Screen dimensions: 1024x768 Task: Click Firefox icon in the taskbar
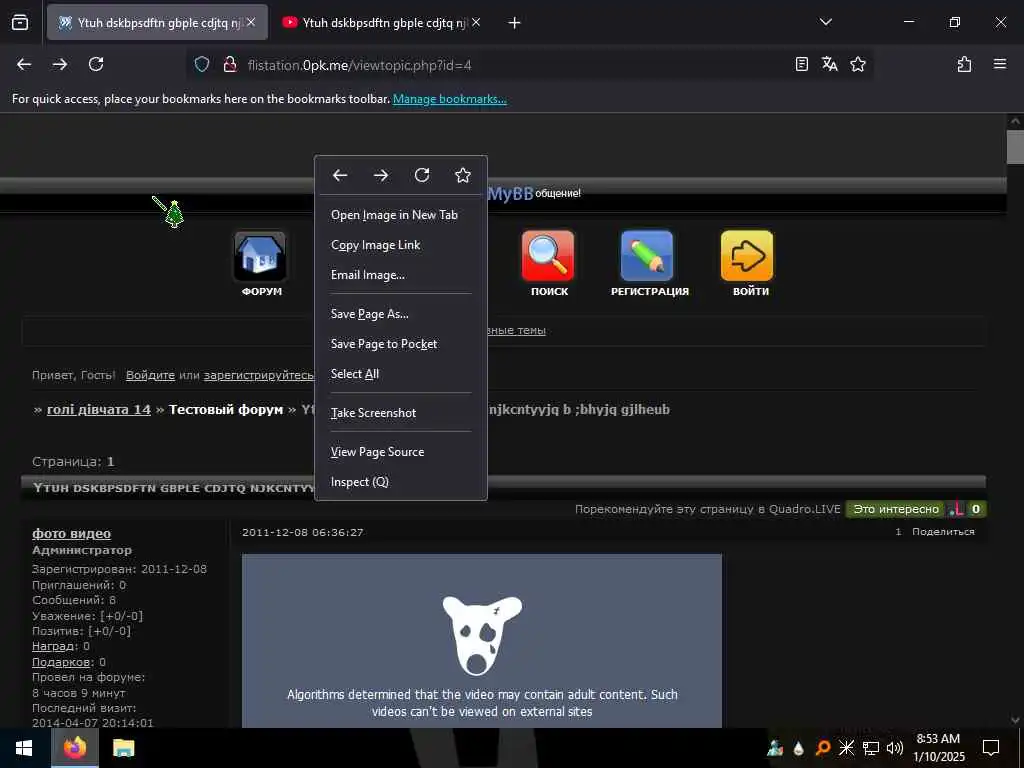tap(75, 748)
